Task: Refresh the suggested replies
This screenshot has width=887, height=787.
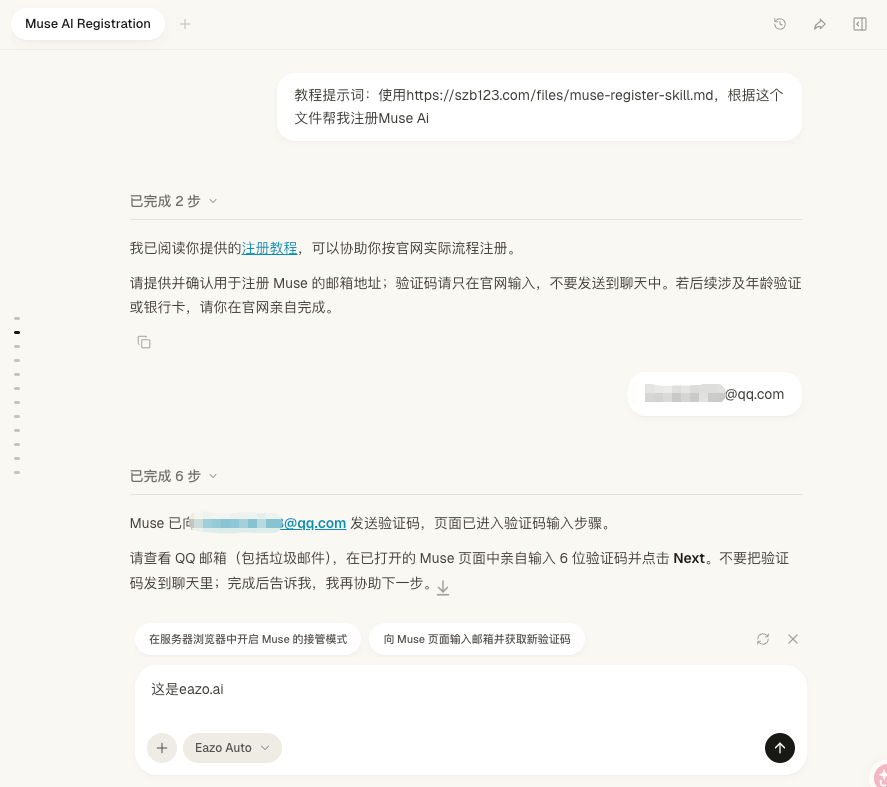Action: click(763, 639)
